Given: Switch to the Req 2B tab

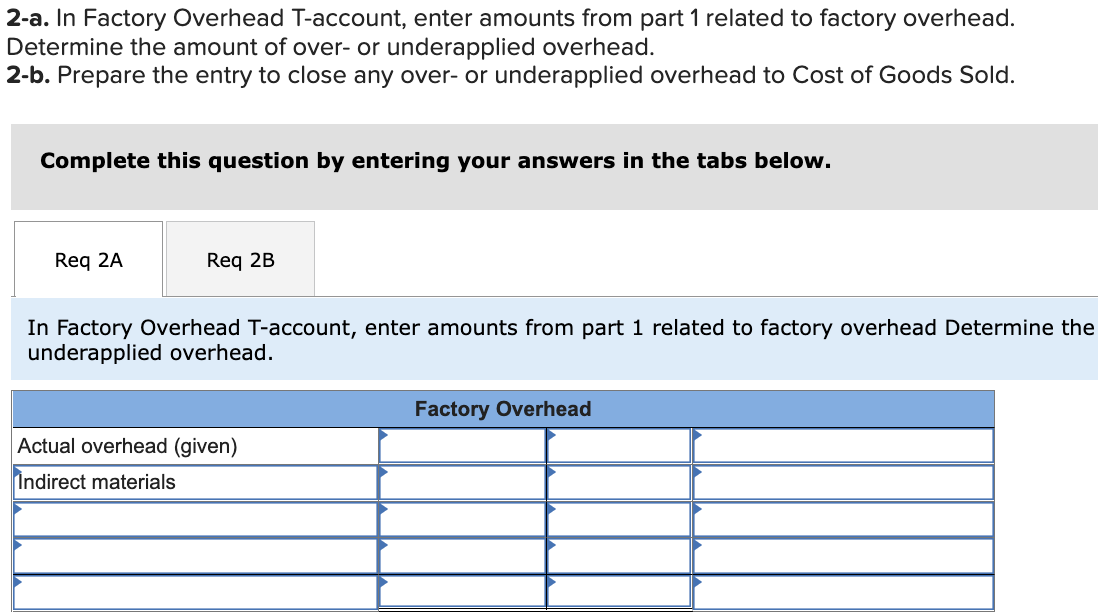Looking at the screenshot, I should pos(239,259).
